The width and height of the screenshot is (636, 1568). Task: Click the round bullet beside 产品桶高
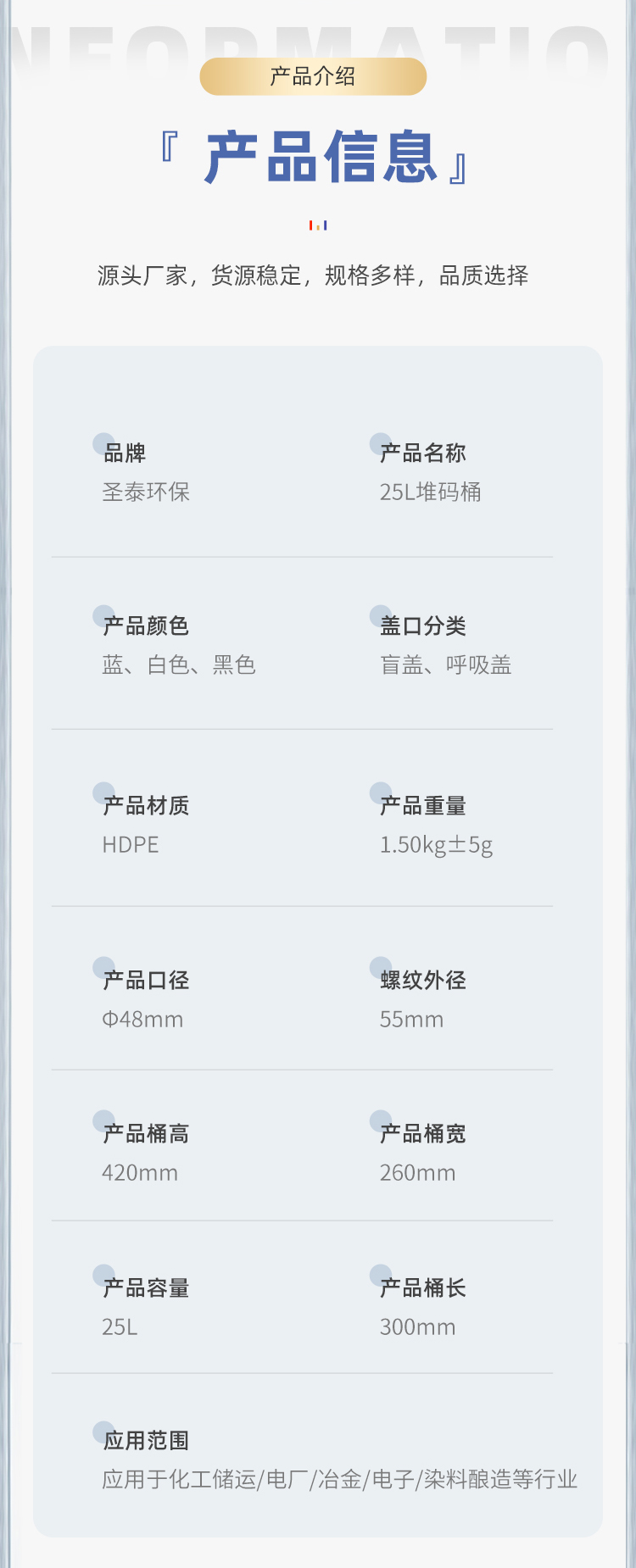[x=103, y=1121]
